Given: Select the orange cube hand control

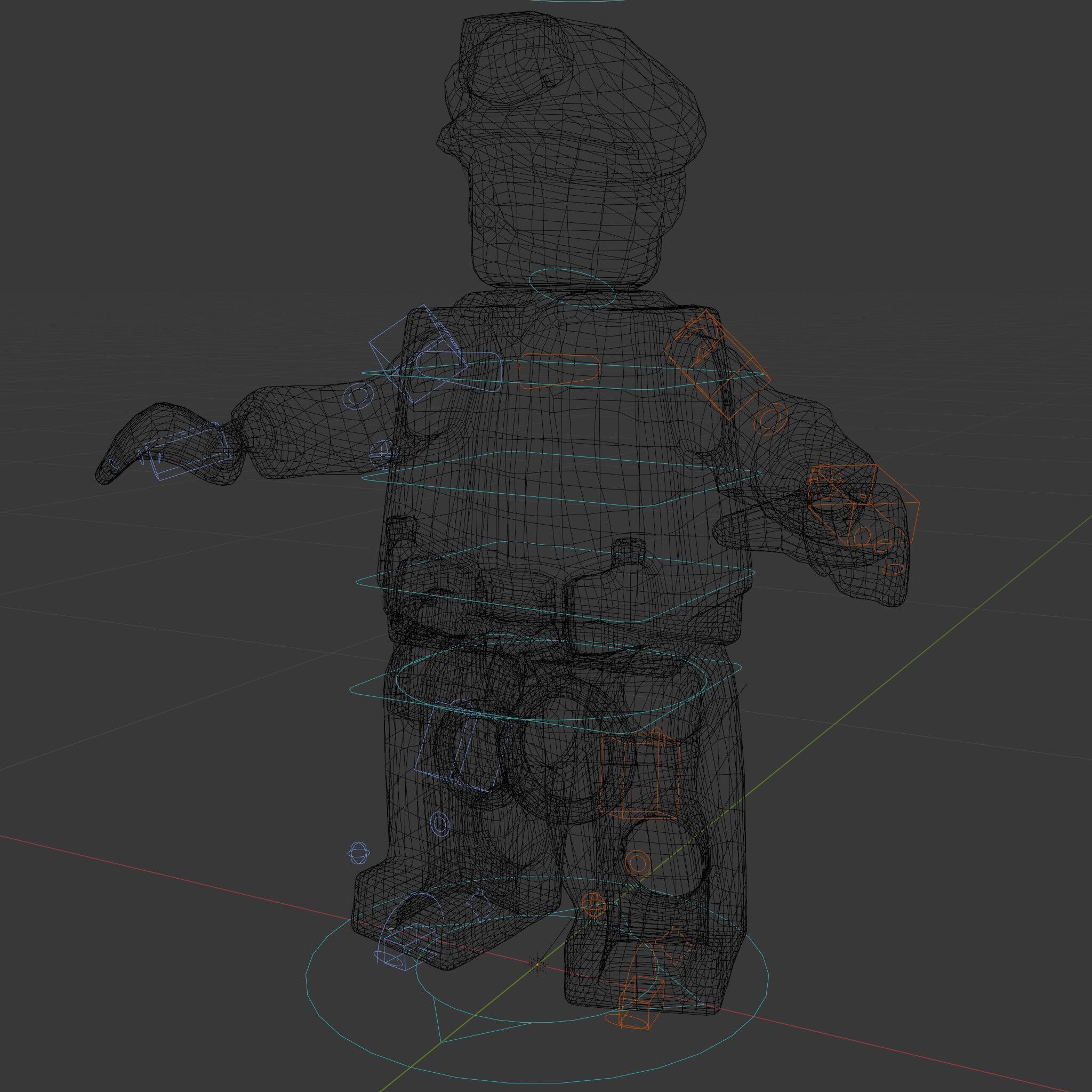Looking at the screenshot, I should point(863,505).
